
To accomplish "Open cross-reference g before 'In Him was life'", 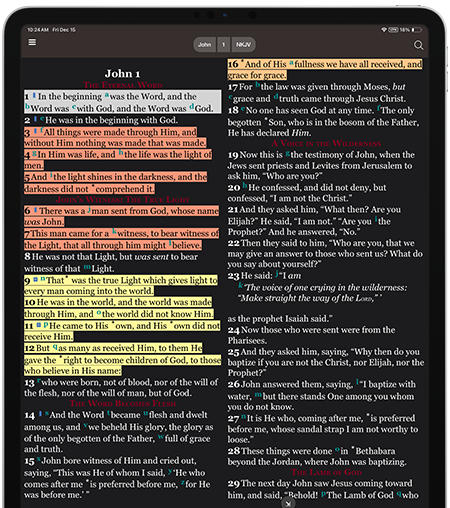I will (34, 153).
